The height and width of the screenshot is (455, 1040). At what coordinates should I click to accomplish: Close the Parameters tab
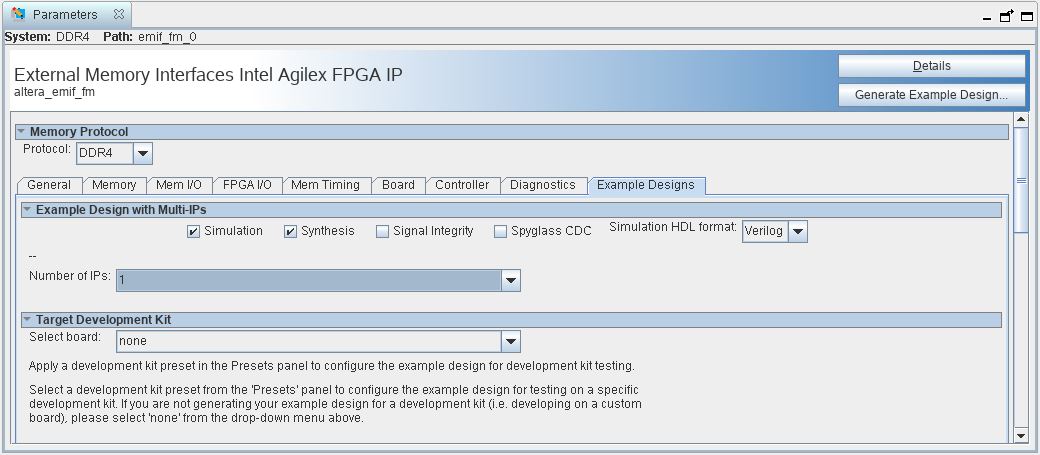(x=118, y=15)
